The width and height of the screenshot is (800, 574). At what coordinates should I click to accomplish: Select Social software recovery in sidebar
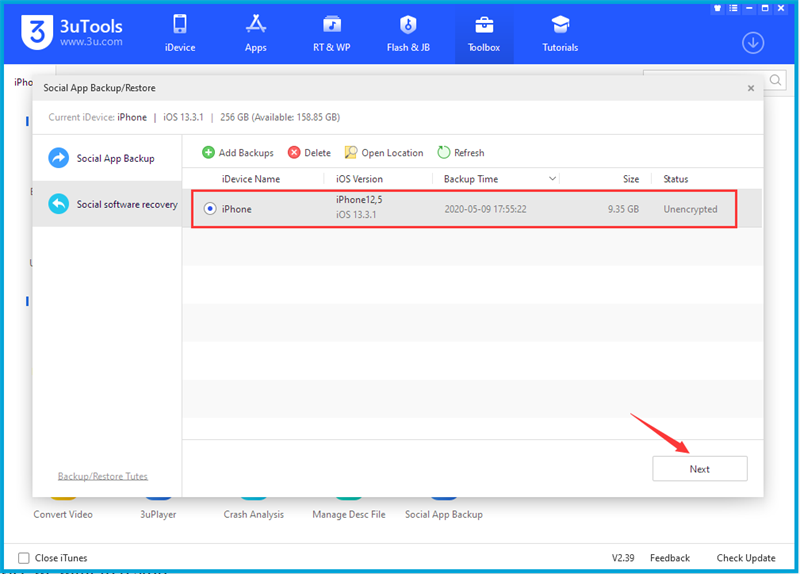107,204
